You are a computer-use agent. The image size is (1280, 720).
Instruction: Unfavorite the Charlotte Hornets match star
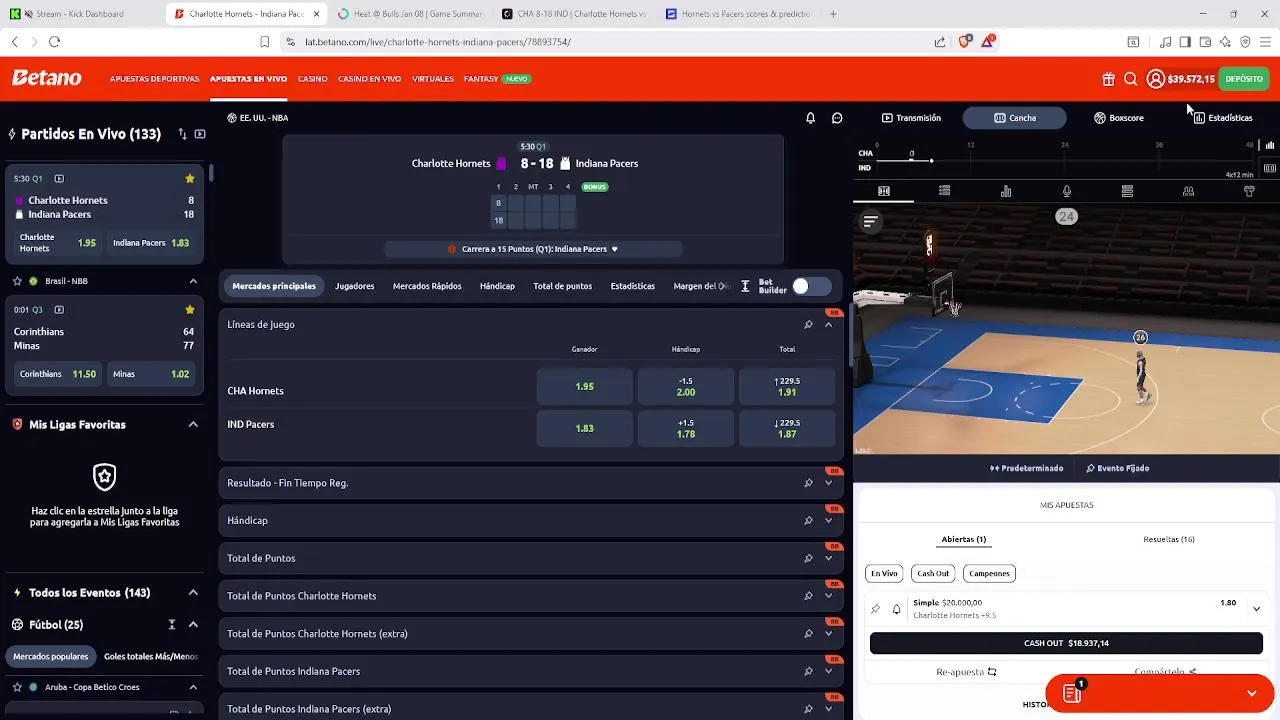[190, 179]
